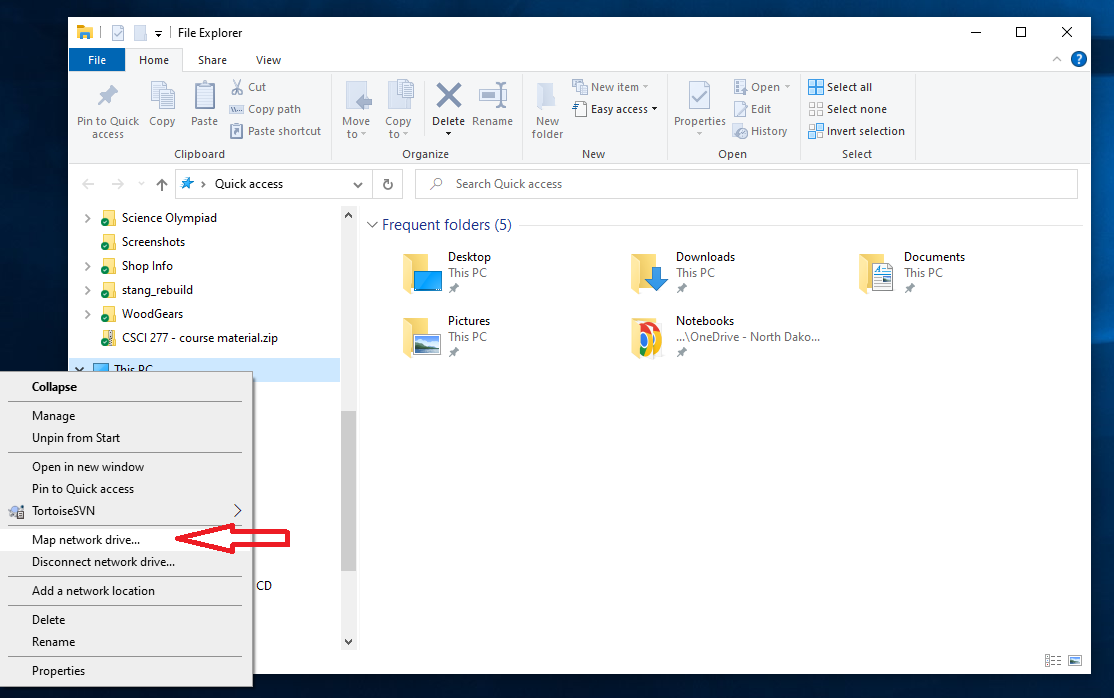The height and width of the screenshot is (698, 1114).
Task: Choose Map network drive from context menu
Action: (x=86, y=540)
